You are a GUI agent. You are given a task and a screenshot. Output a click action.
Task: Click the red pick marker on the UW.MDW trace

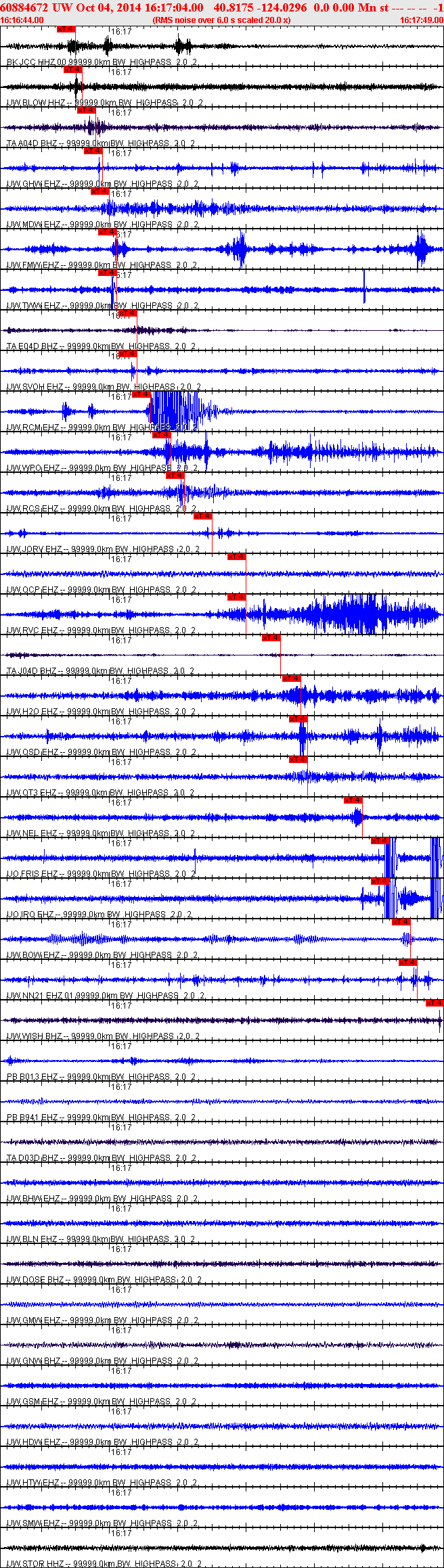[x=99, y=191]
